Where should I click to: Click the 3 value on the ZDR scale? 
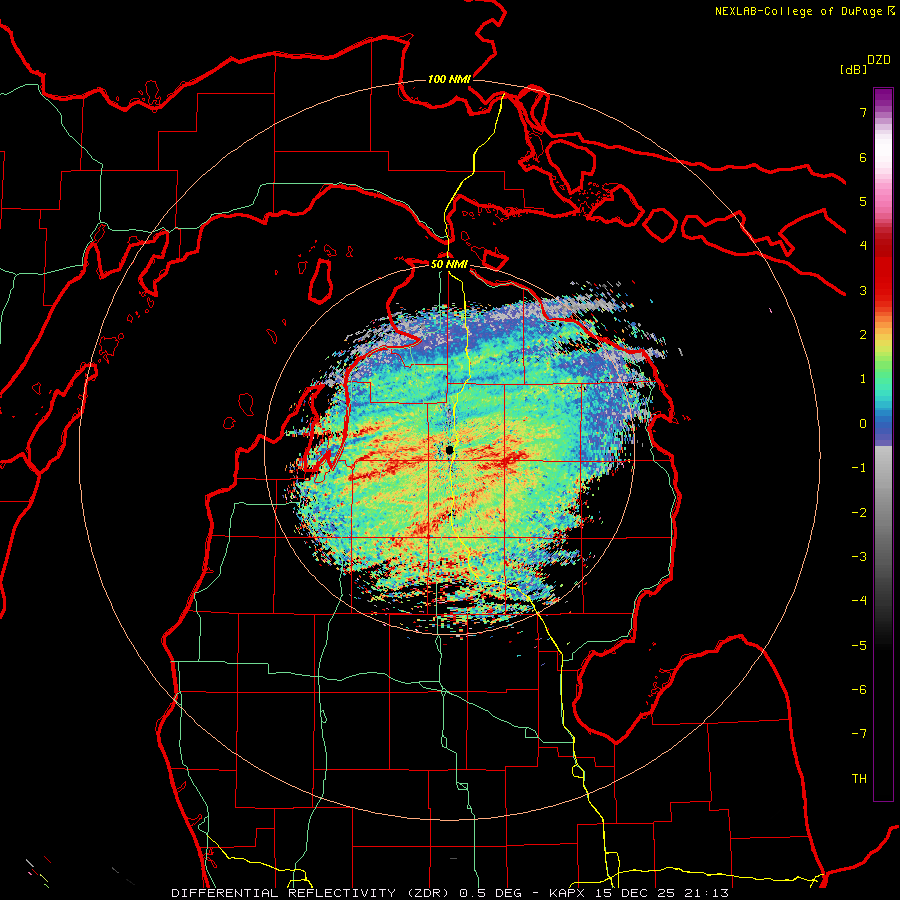point(863,290)
